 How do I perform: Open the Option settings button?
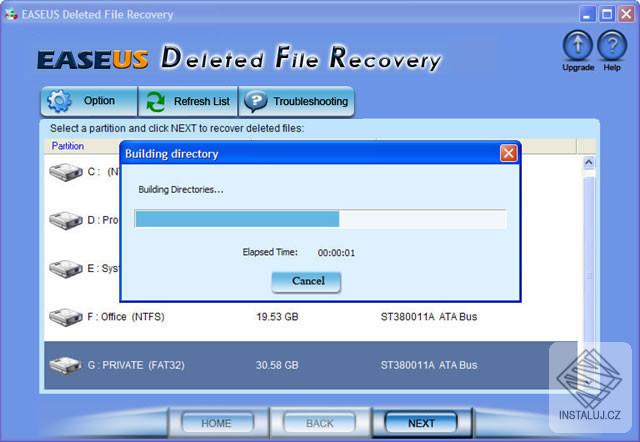point(89,101)
